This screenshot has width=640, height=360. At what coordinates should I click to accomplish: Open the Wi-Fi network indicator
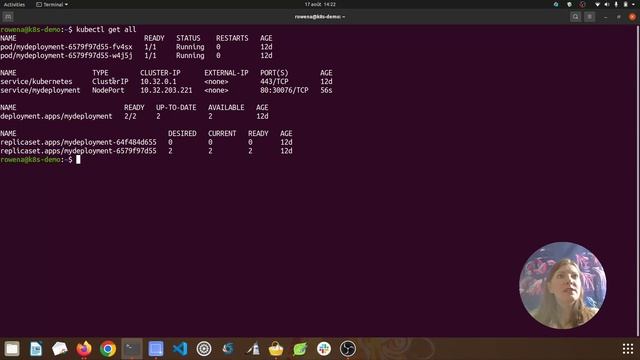598,4
